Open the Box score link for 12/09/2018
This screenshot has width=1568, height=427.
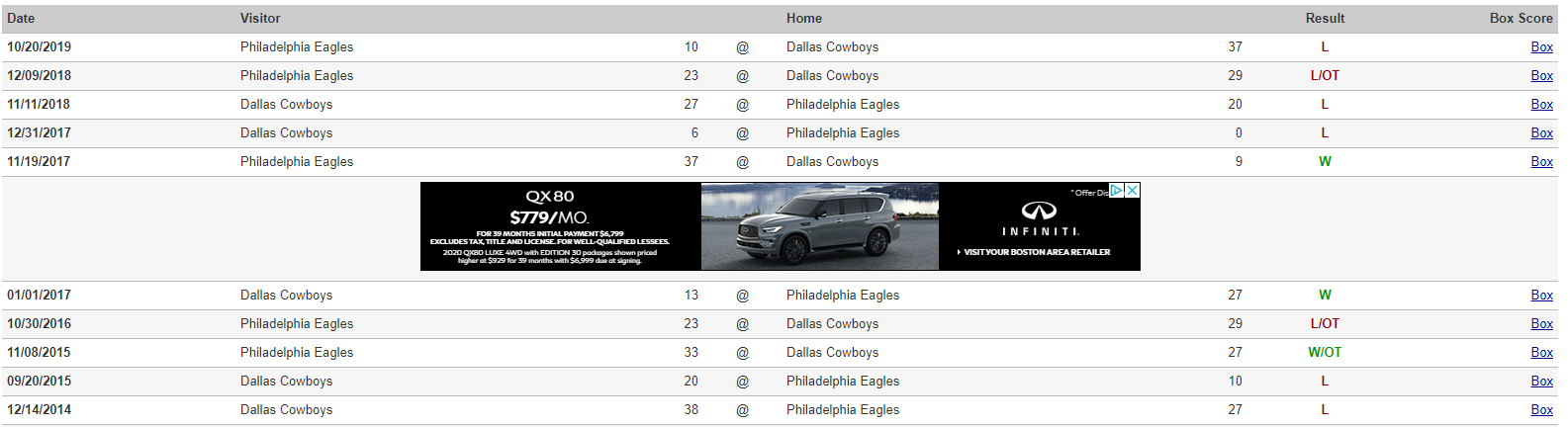pyautogui.click(x=1541, y=75)
